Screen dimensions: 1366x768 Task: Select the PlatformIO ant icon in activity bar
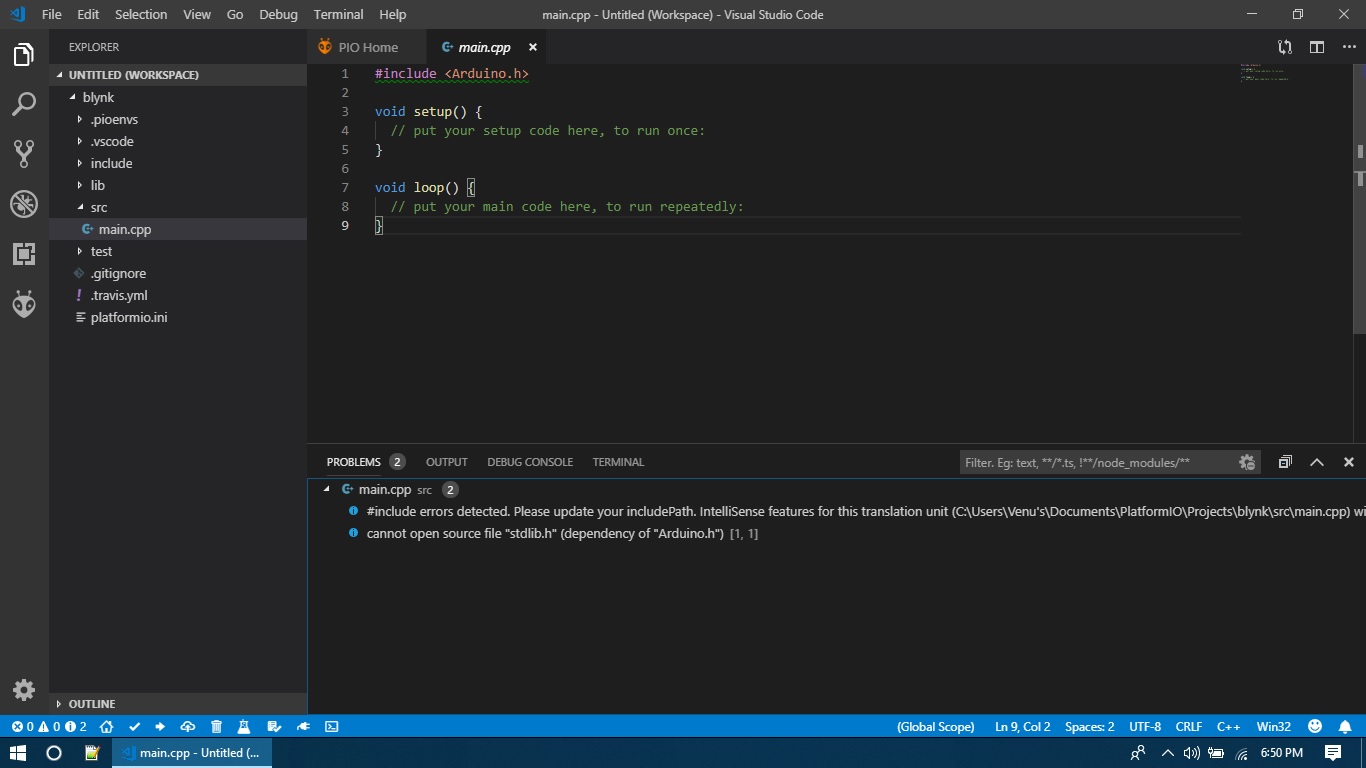click(x=23, y=304)
